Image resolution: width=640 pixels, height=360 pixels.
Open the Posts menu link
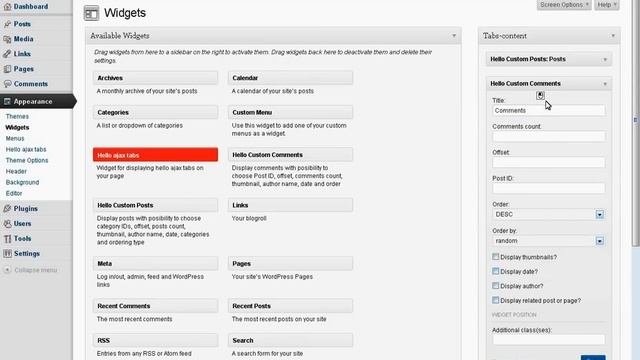(x=22, y=24)
